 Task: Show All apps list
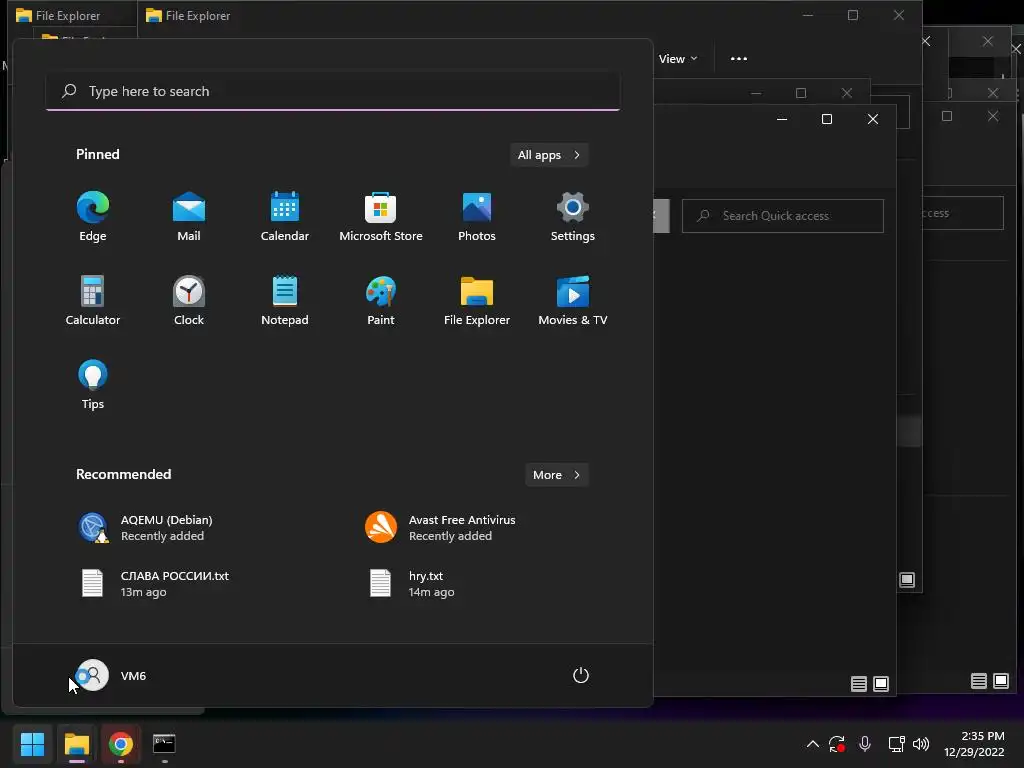click(x=549, y=155)
